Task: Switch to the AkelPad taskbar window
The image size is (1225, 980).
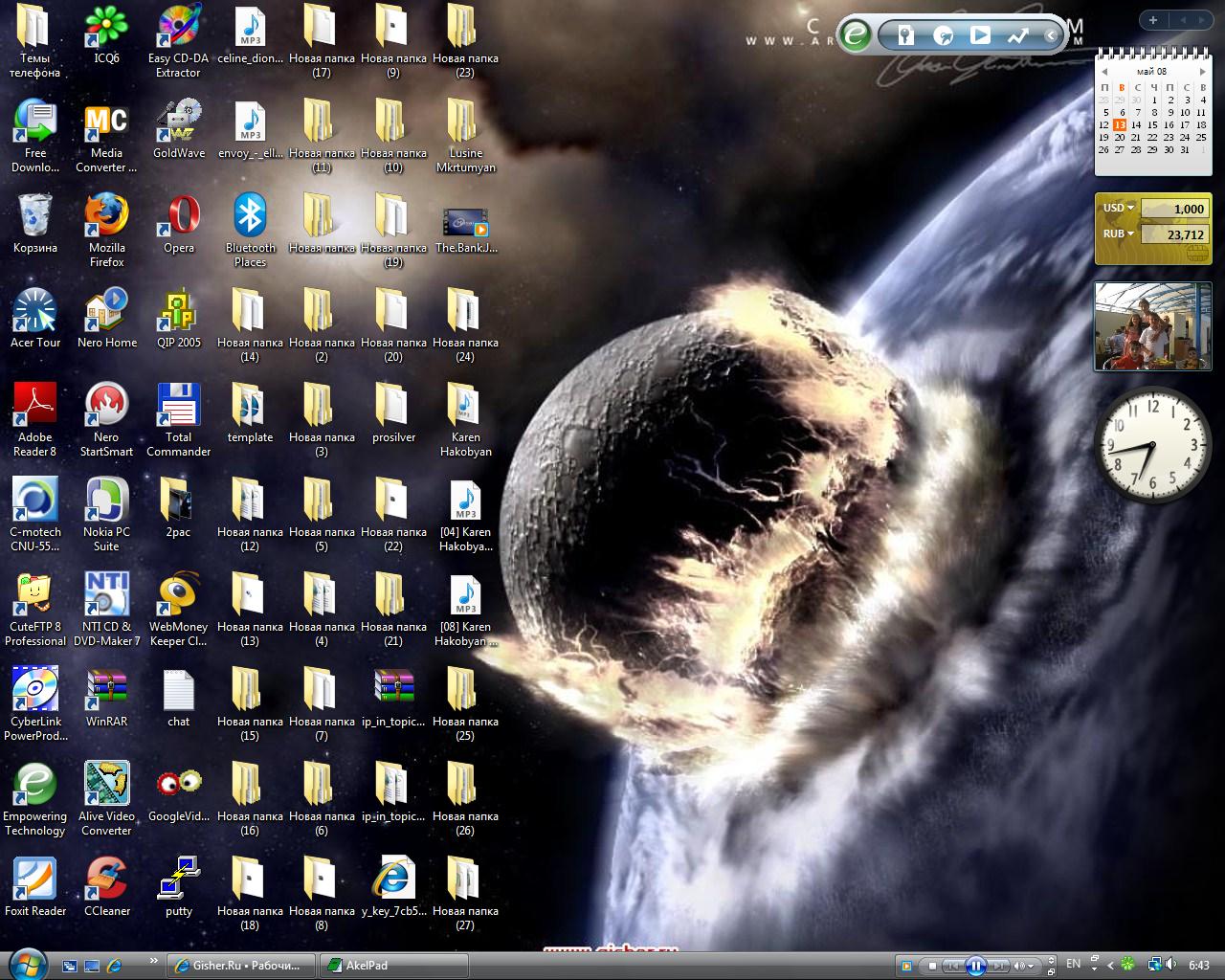Action: (x=394, y=965)
